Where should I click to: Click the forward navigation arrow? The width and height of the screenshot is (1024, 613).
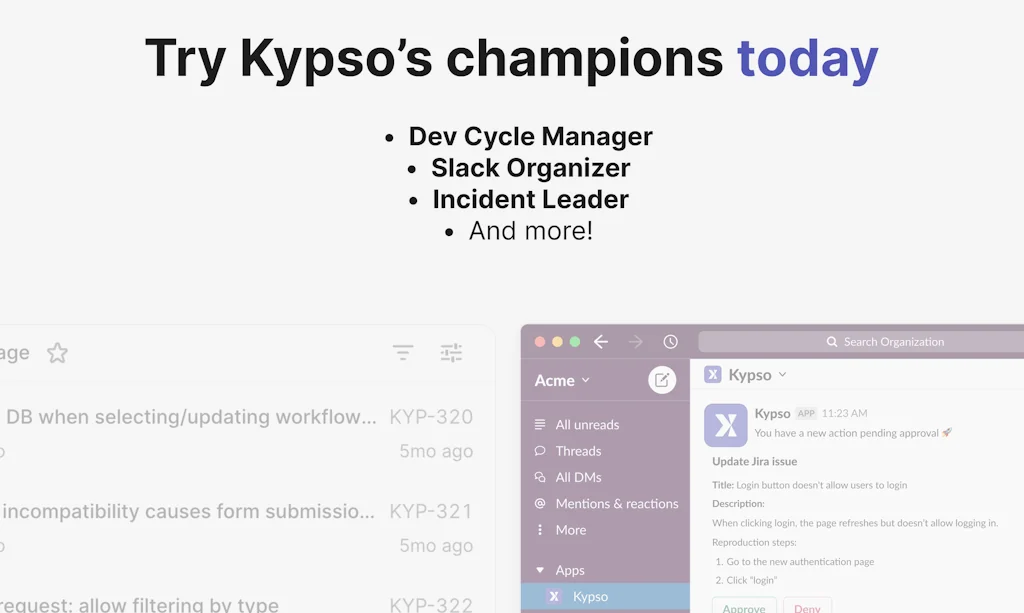point(634,341)
